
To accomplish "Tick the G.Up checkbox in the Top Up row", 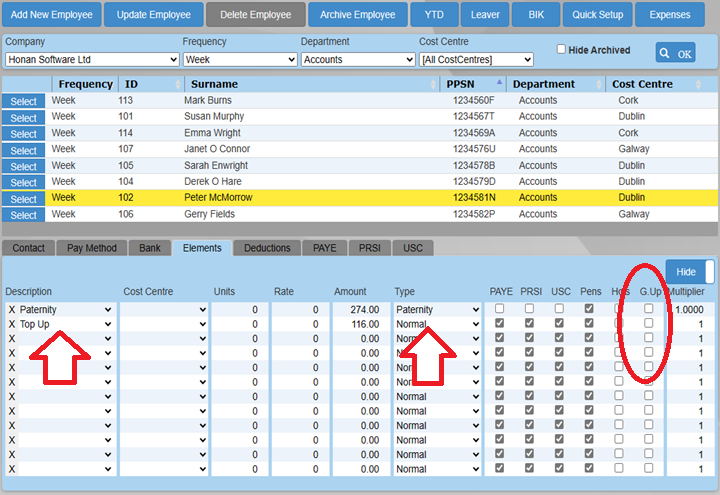I will (649, 325).
